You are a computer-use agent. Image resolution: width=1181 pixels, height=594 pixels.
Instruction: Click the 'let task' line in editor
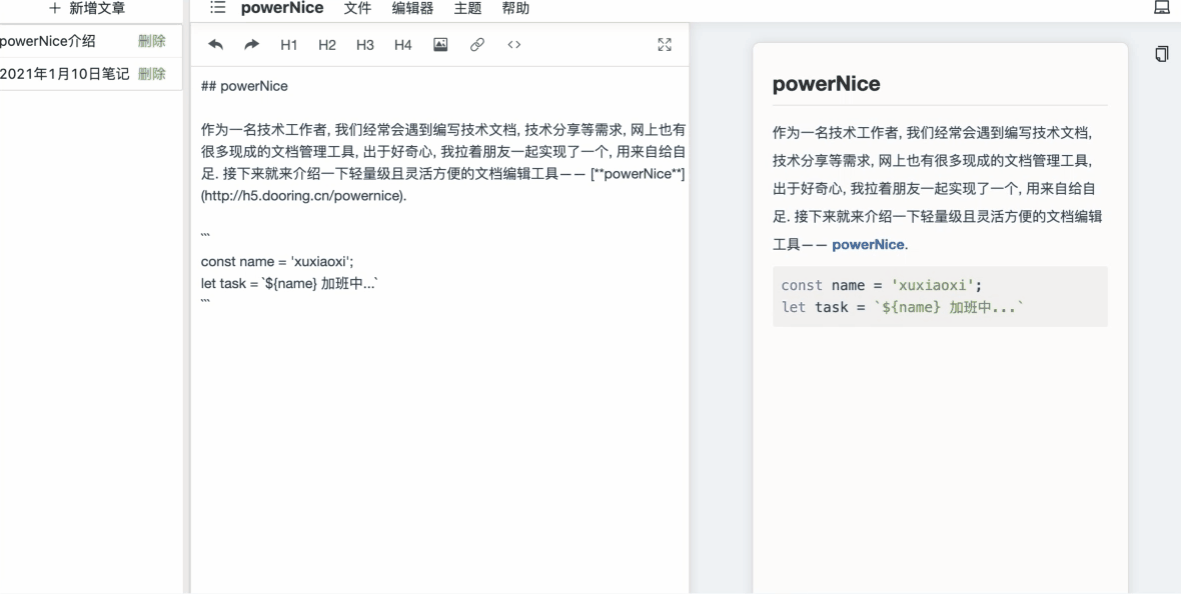(289, 284)
